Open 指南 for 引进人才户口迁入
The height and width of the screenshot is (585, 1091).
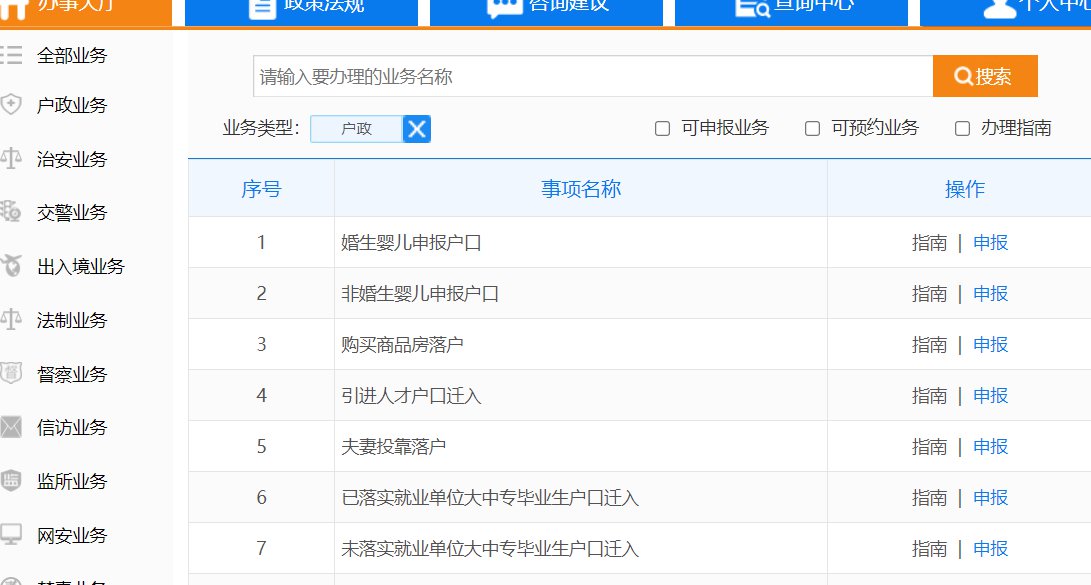[930, 396]
